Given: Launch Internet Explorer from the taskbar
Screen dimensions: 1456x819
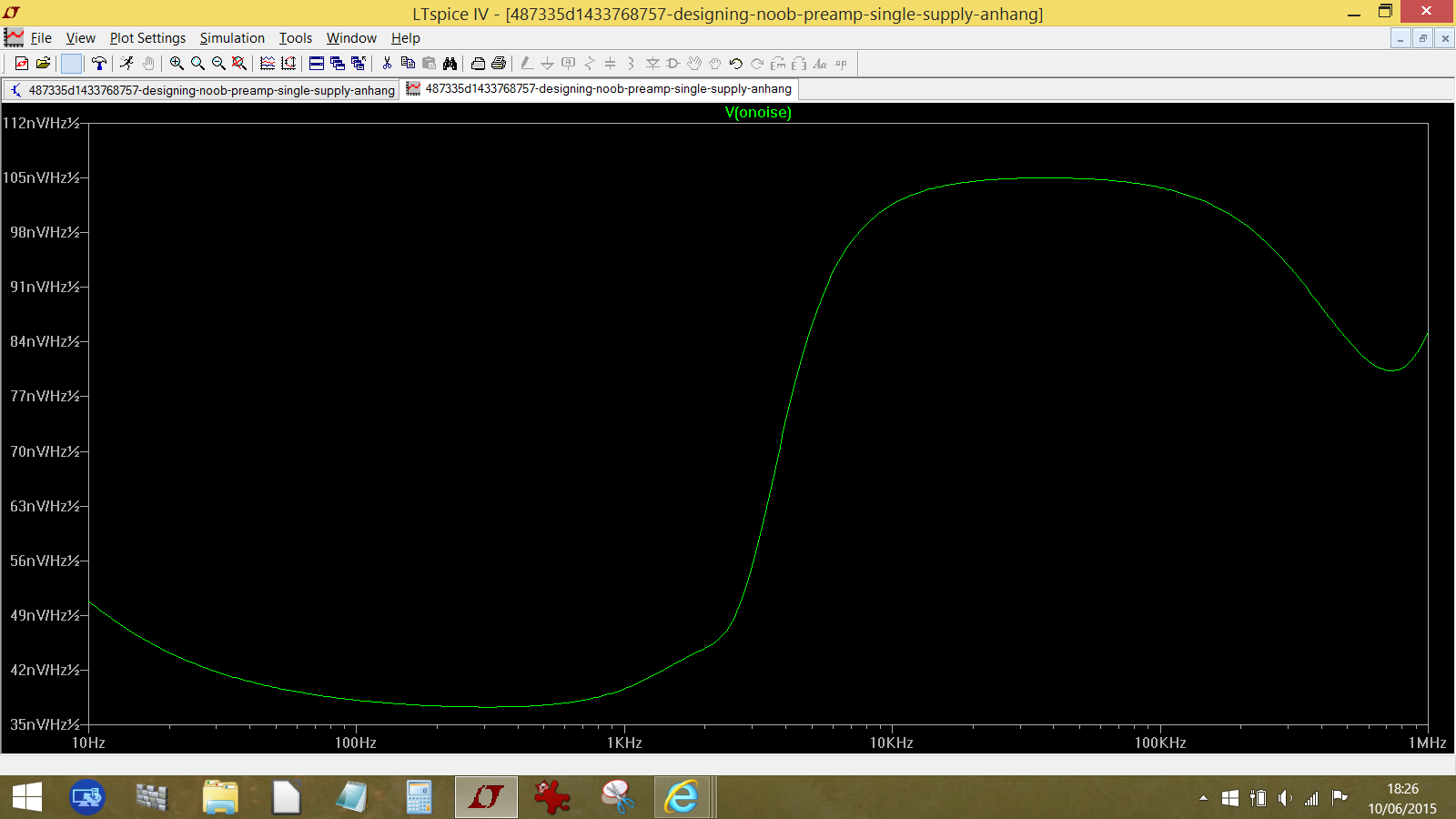Looking at the screenshot, I should 681,797.
